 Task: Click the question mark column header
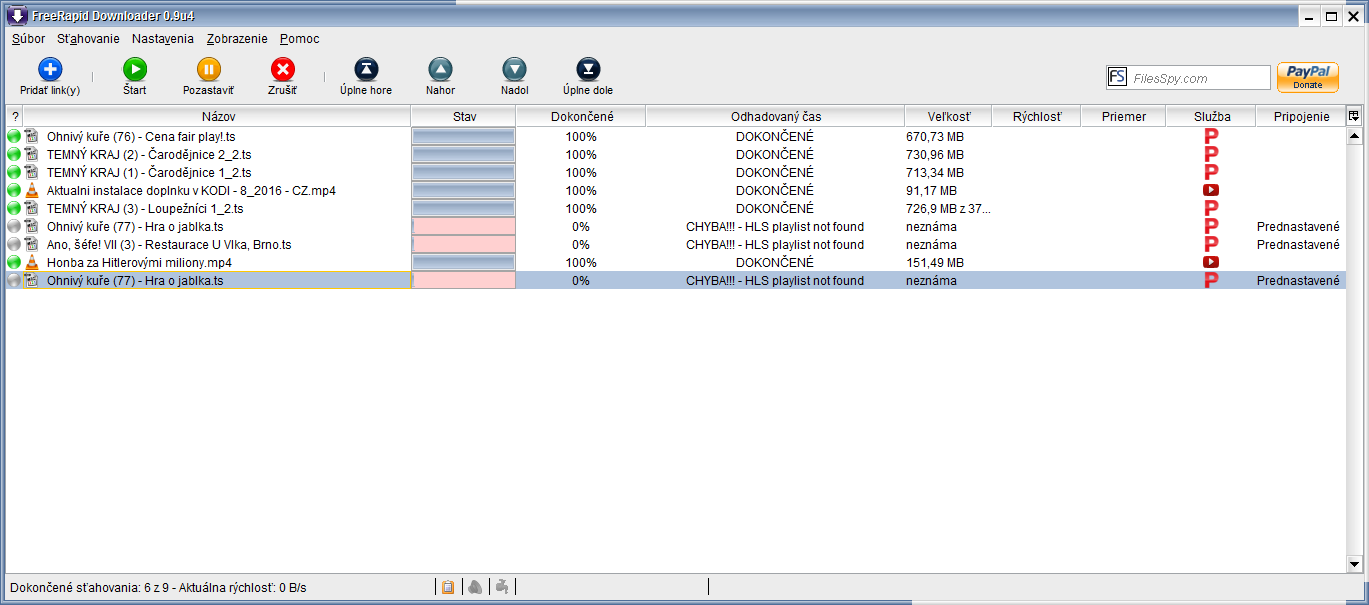click(15, 116)
